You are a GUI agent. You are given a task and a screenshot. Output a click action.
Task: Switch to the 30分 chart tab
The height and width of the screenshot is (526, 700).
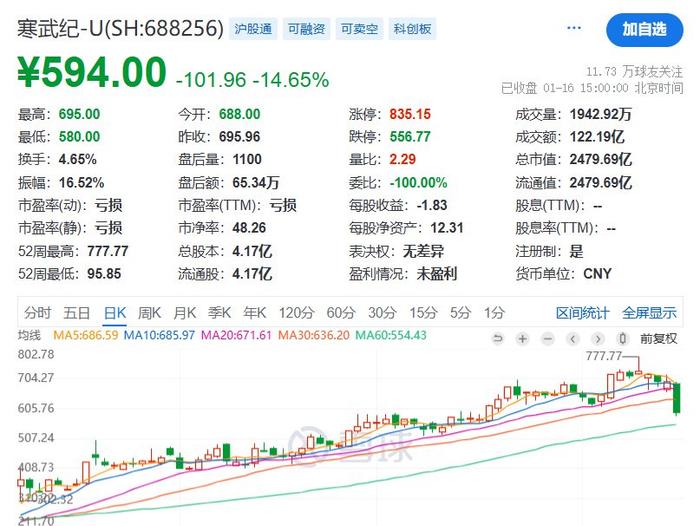(x=382, y=313)
